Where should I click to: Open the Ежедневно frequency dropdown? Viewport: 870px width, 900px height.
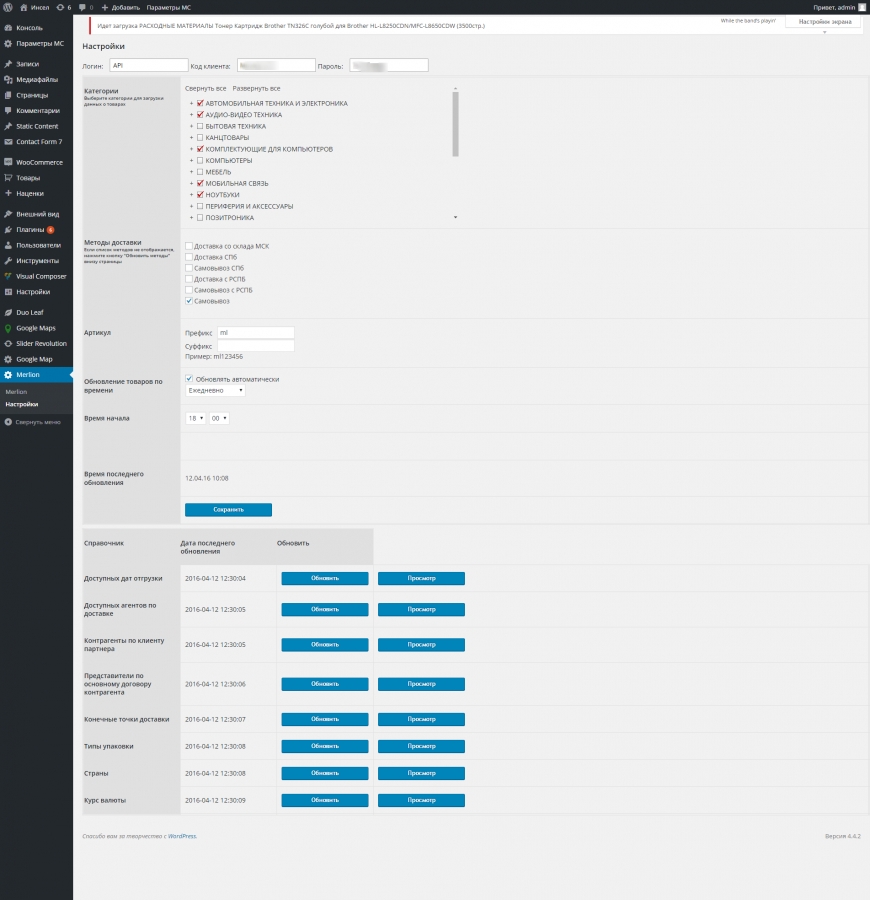coord(215,391)
